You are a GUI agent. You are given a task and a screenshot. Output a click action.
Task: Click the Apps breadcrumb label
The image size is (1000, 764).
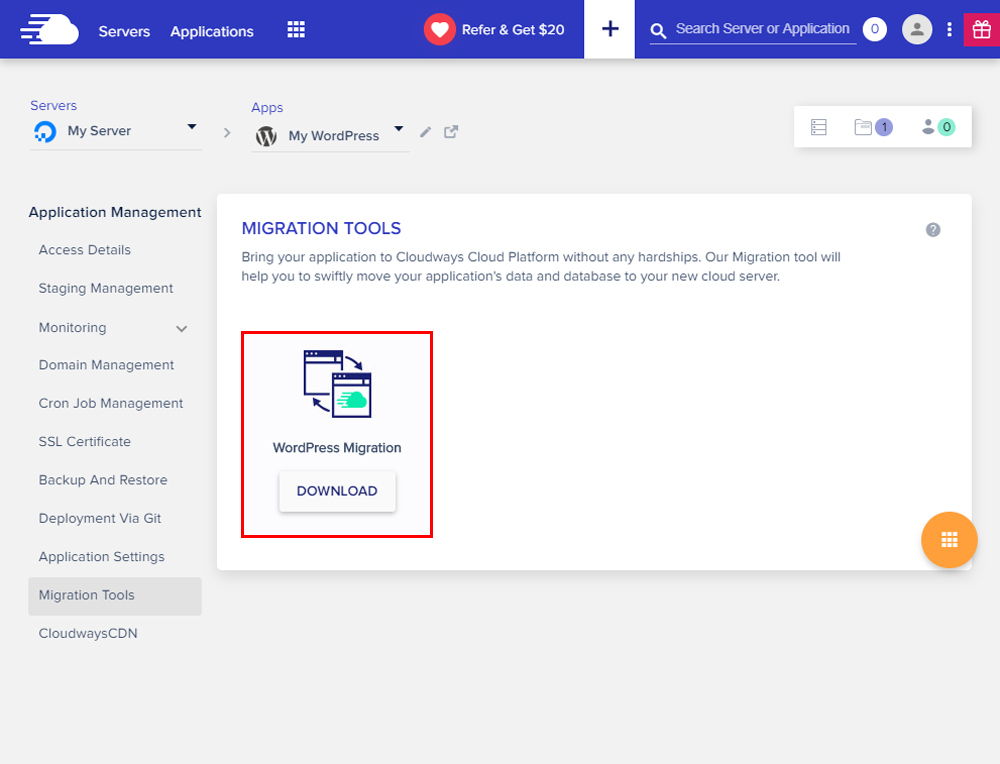pyautogui.click(x=267, y=108)
